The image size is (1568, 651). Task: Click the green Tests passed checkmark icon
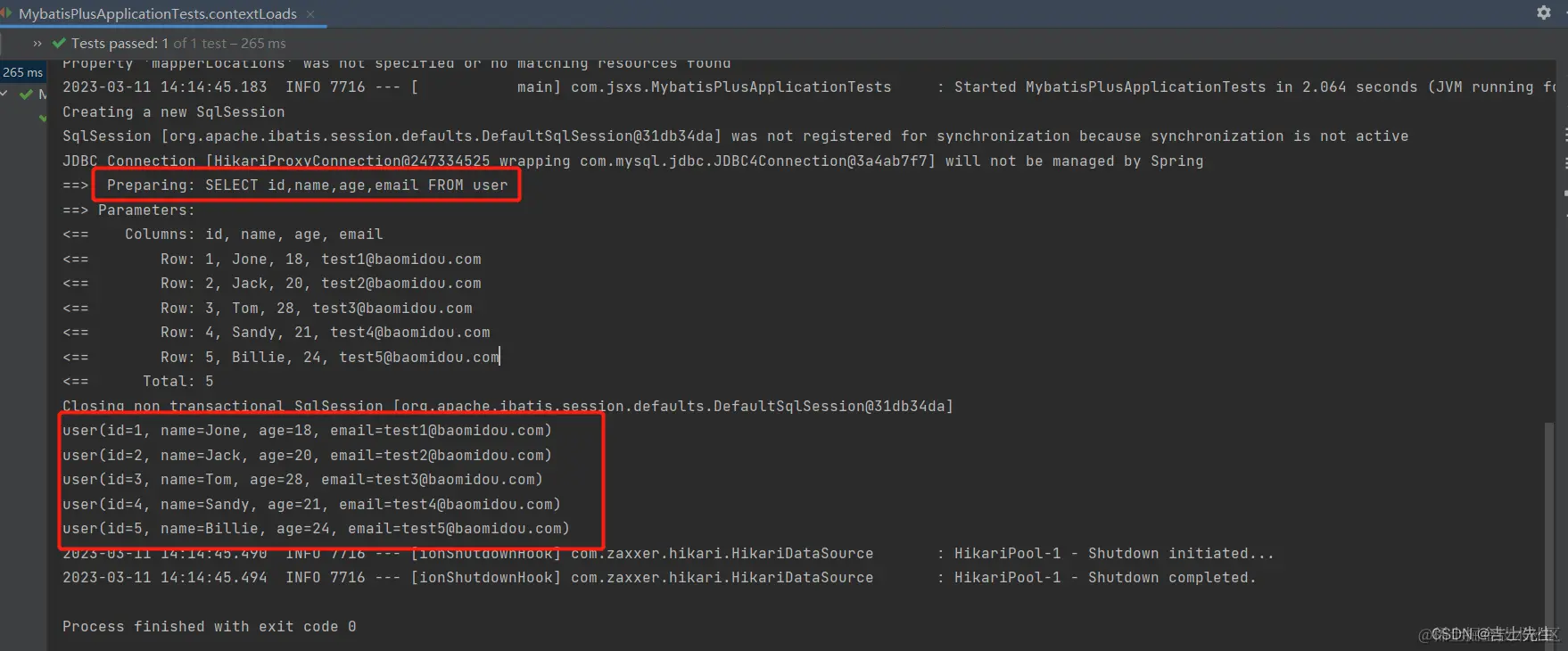tap(59, 43)
